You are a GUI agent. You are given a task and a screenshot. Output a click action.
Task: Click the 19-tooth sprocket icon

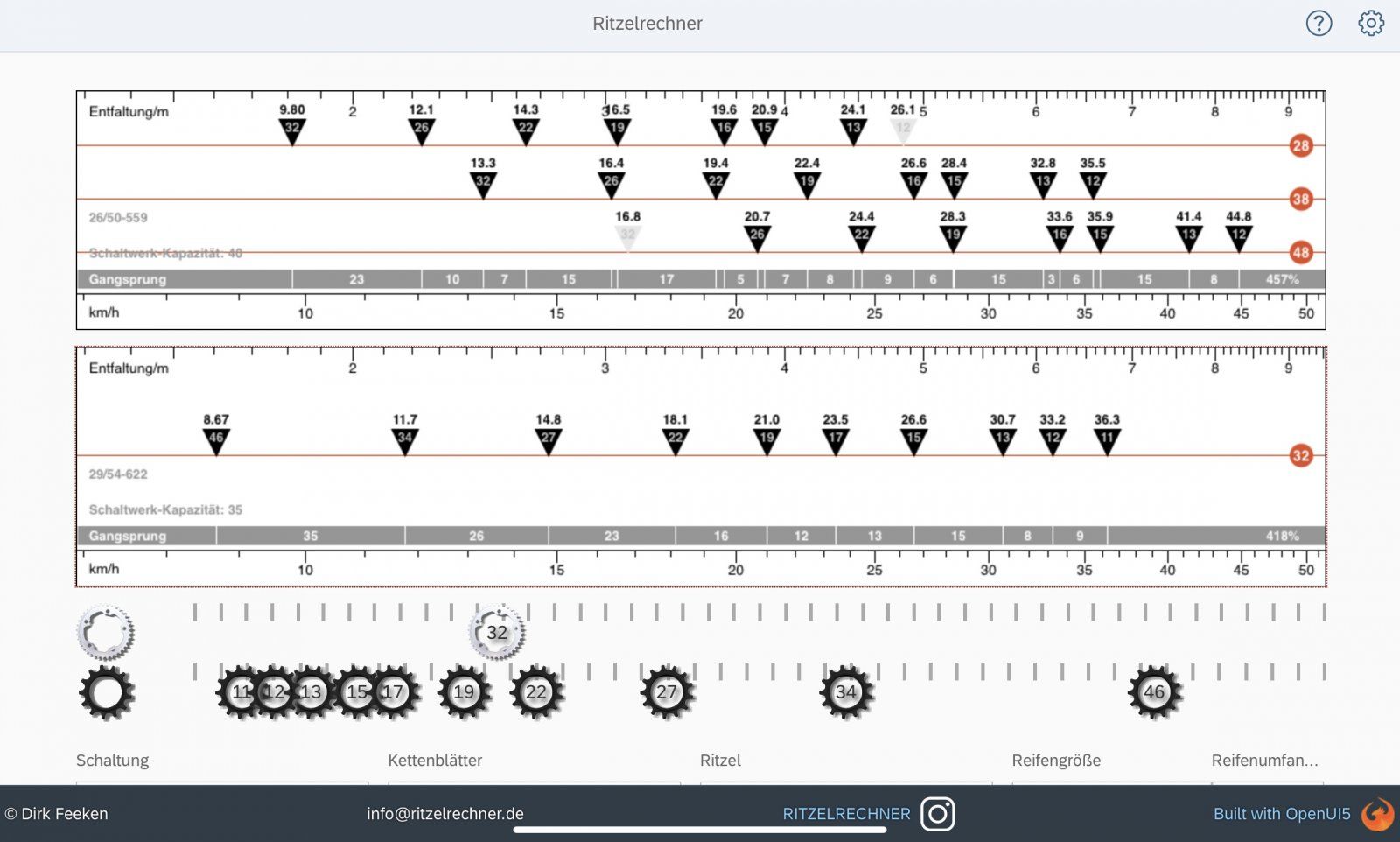[x=464, y=692]
